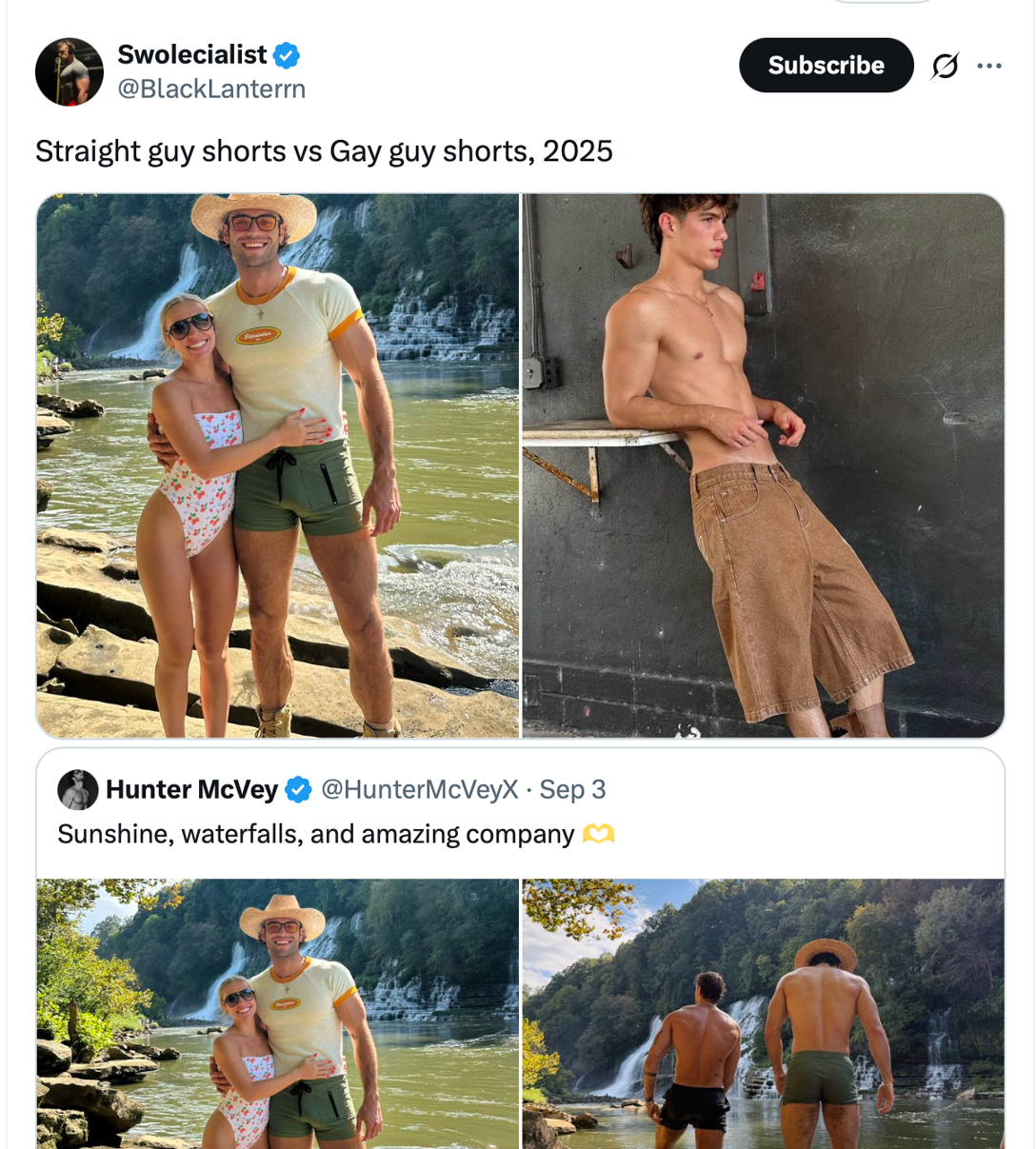1036x1149 pixels.
Task: Open the shirtless man in brown shorts photo
Action: pos(763,466)
